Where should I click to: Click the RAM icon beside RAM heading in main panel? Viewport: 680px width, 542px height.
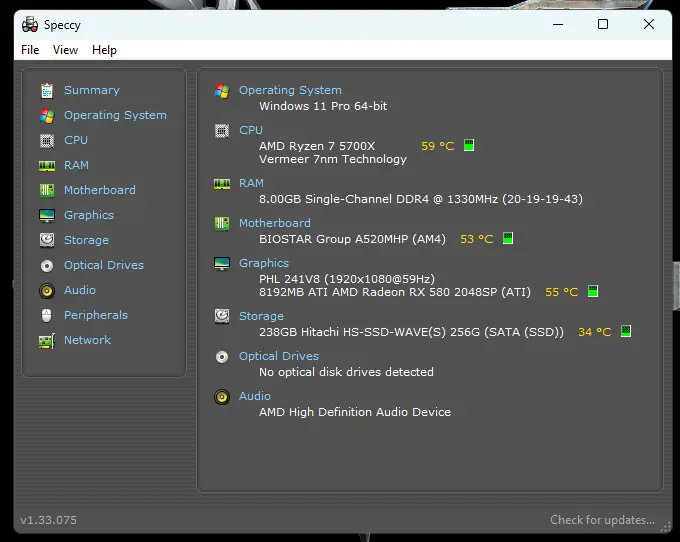pyautogui.click(x=222, y=184)
